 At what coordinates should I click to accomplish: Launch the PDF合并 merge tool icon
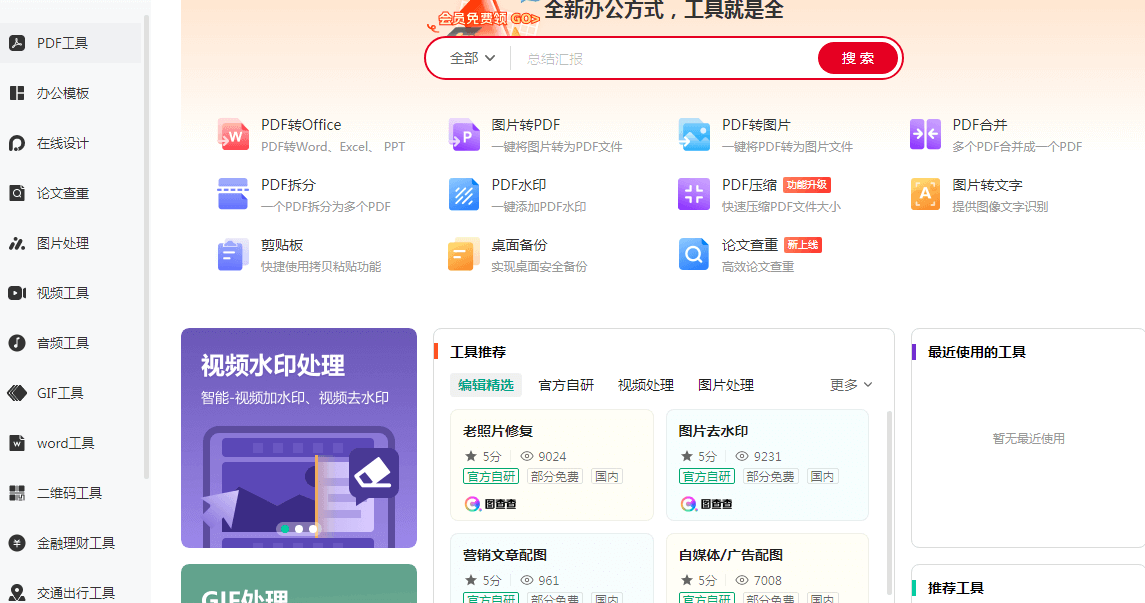(x=925, y=134)
